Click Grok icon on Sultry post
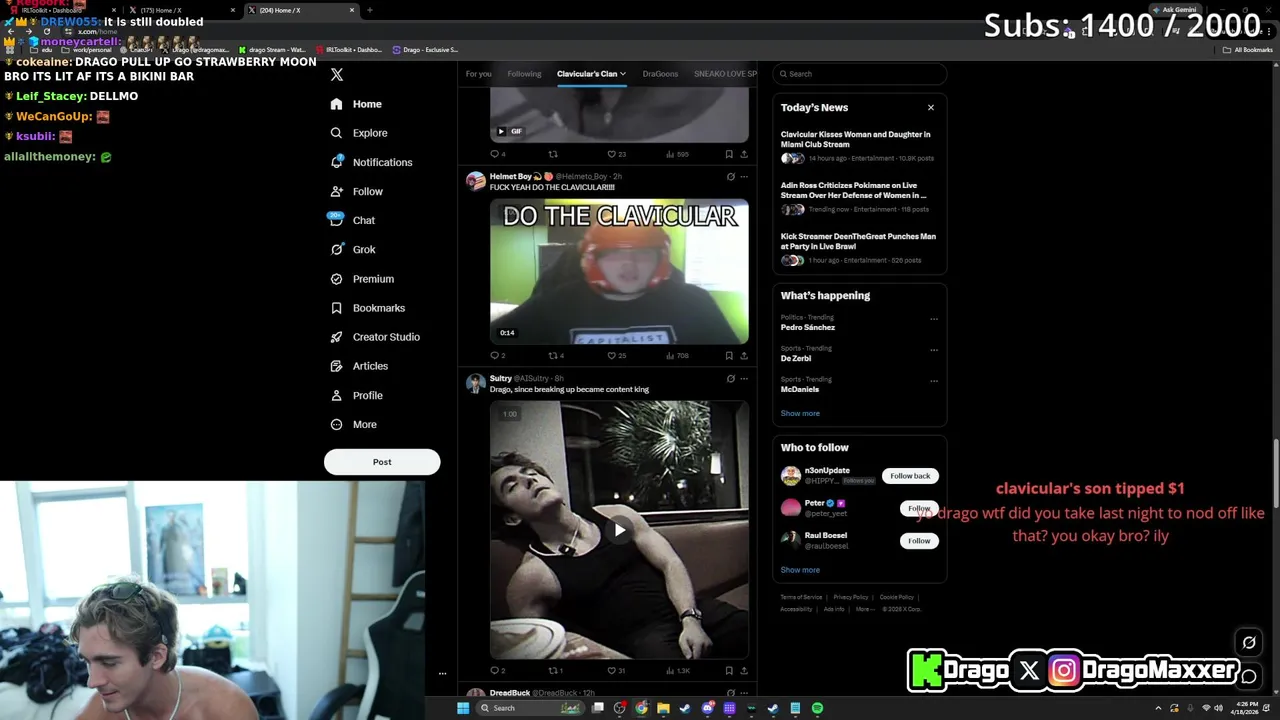Image resolution: width=1280 pixels, height=720 pixels. tap(730, 379)
